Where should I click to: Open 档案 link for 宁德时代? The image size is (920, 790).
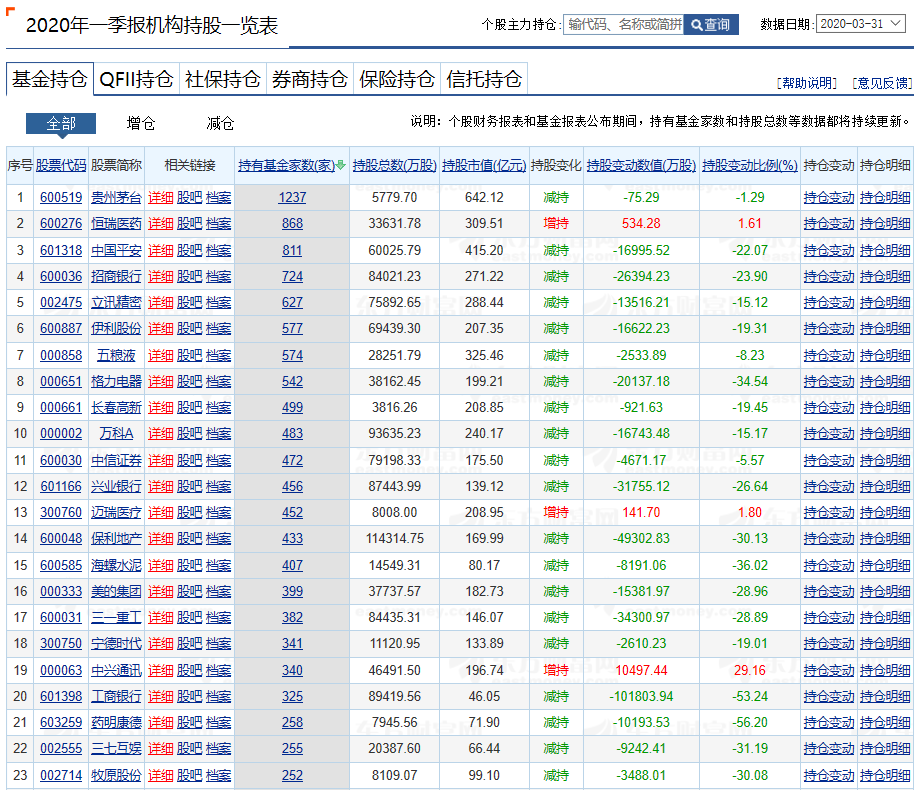(219, 643)
